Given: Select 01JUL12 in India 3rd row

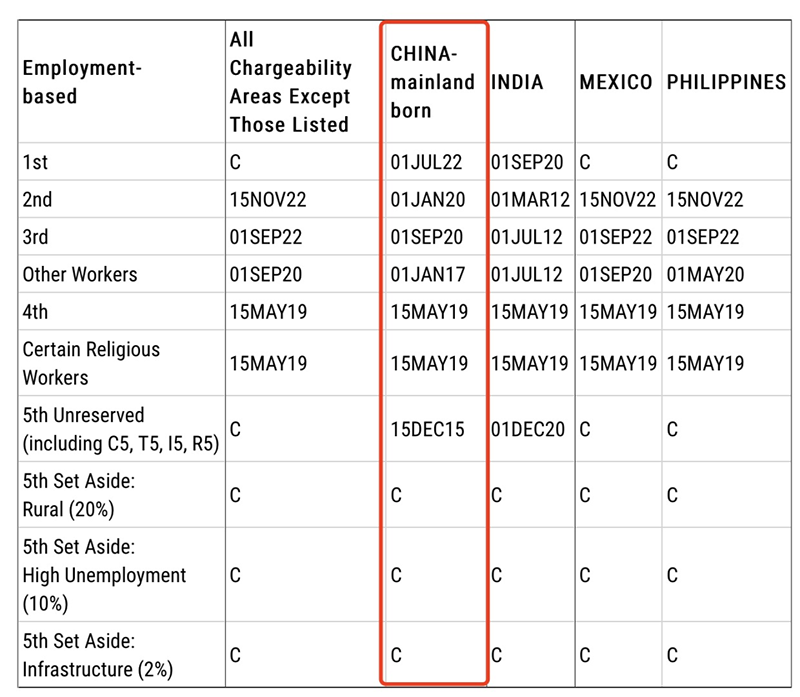Looking at the screenshot, I should click(527, 237).
